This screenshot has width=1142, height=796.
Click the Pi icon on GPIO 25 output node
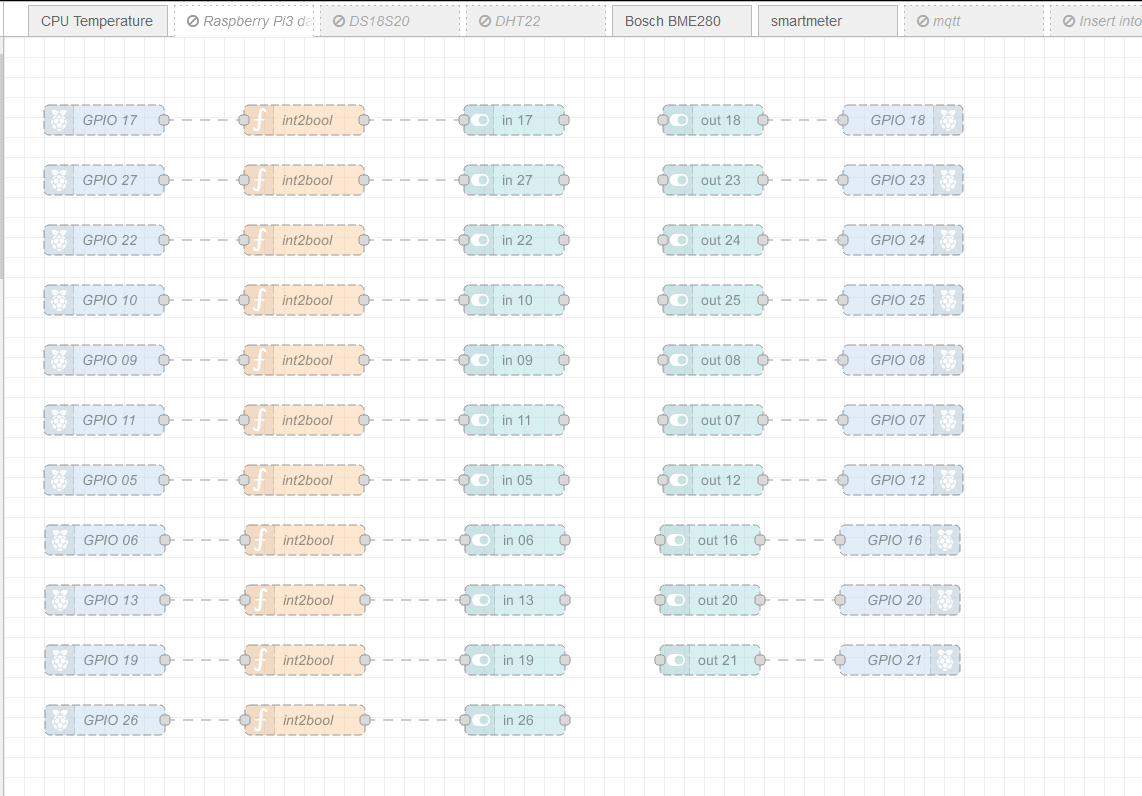click(946, 300)
